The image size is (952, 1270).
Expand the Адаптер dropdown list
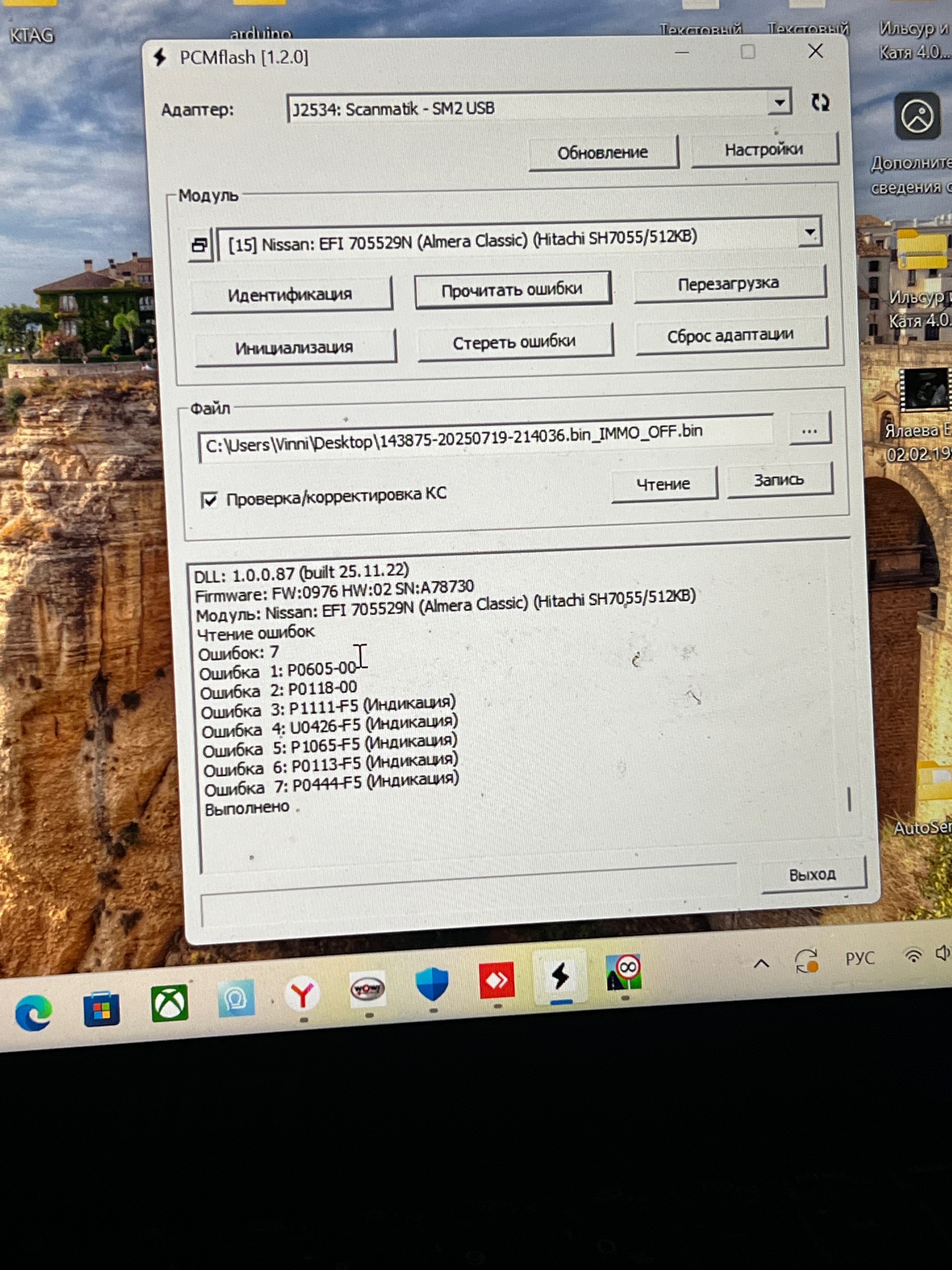tap(779, 103)
